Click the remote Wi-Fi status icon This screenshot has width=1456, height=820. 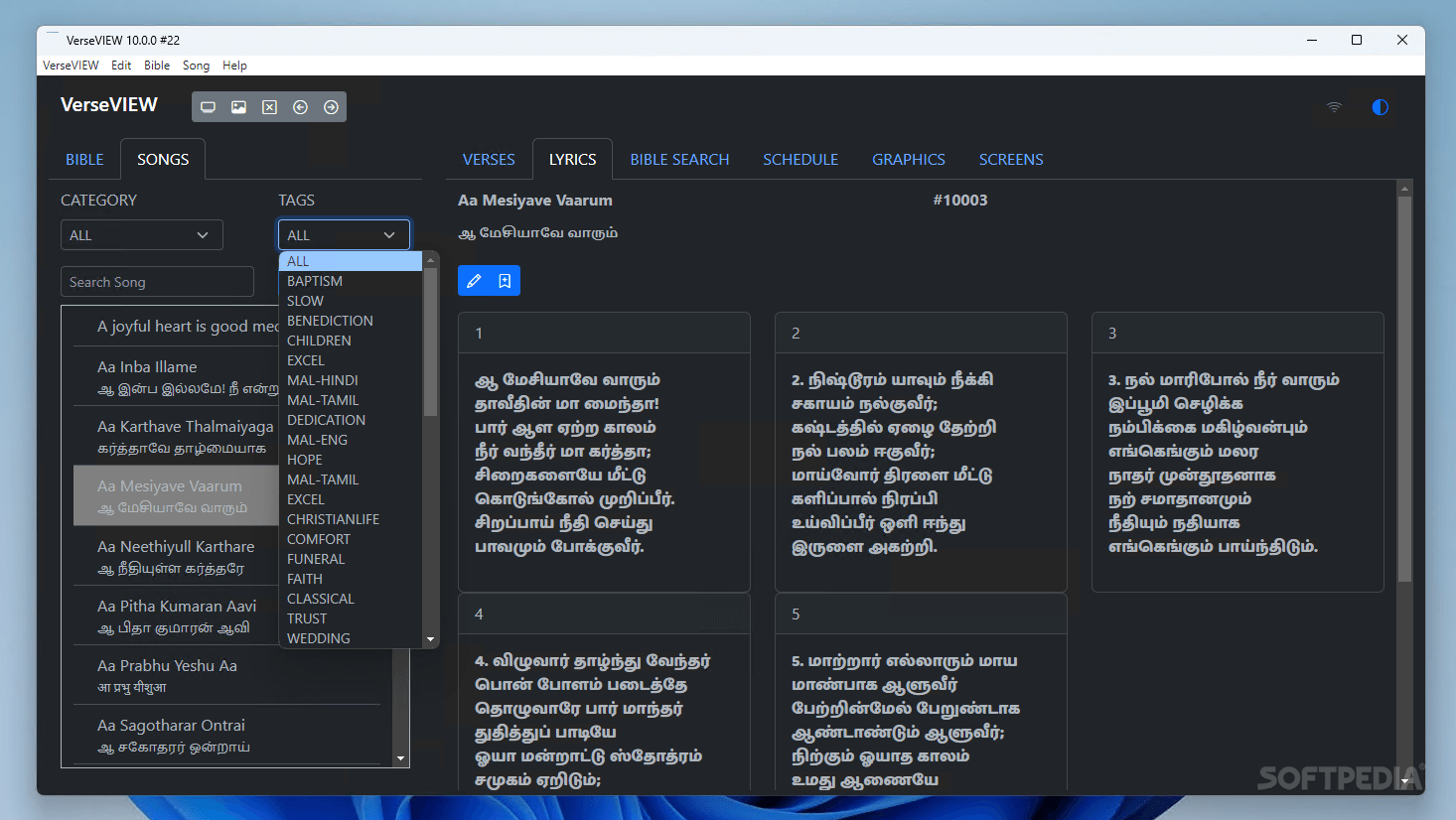pos(1334,107)
